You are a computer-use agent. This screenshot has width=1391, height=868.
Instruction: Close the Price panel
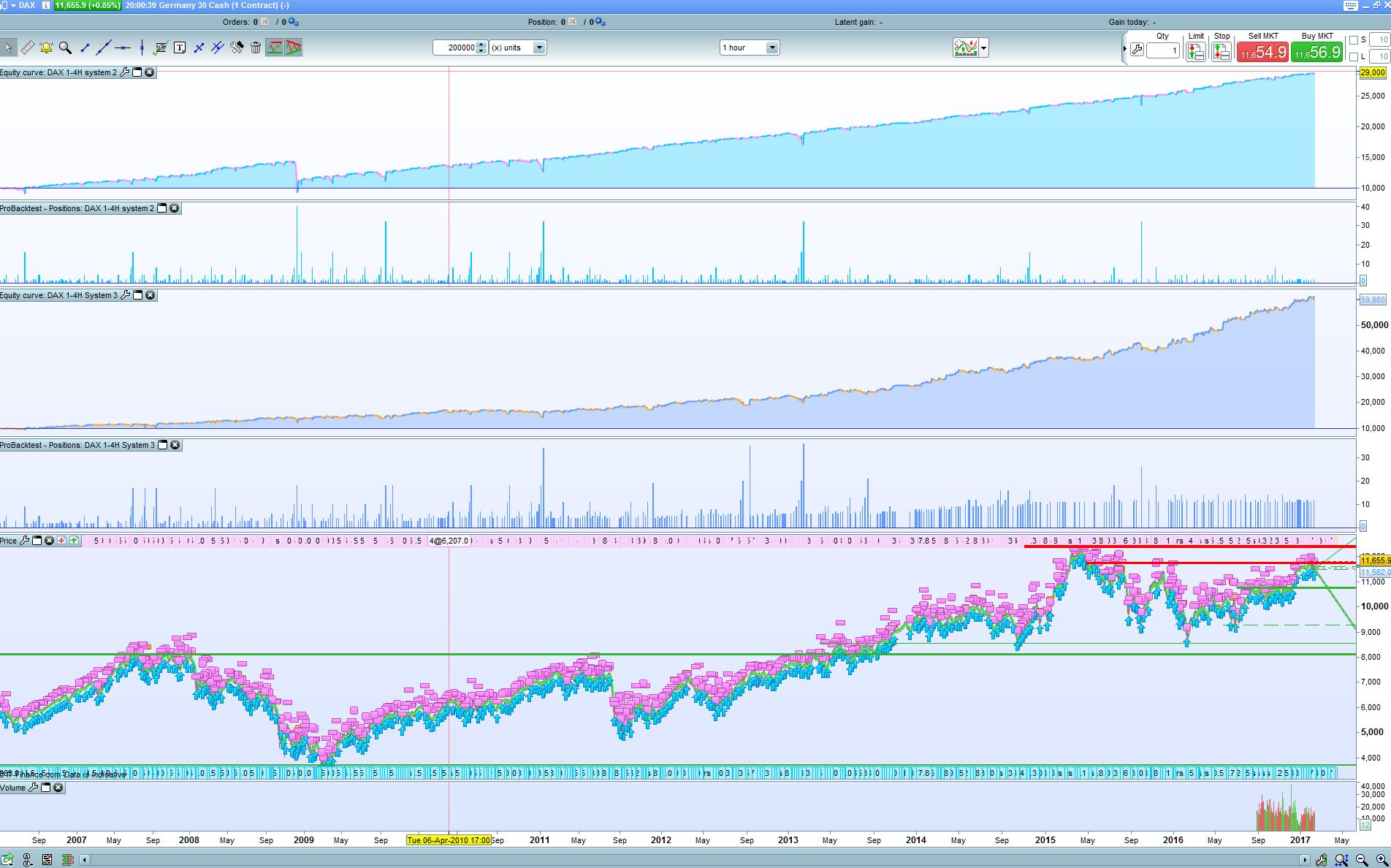(x=49, y=541)
